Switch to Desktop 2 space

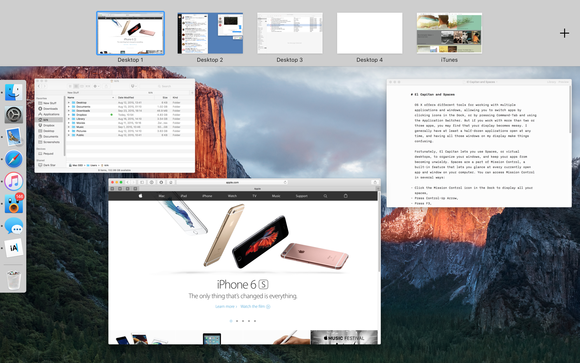pos(210,33)
